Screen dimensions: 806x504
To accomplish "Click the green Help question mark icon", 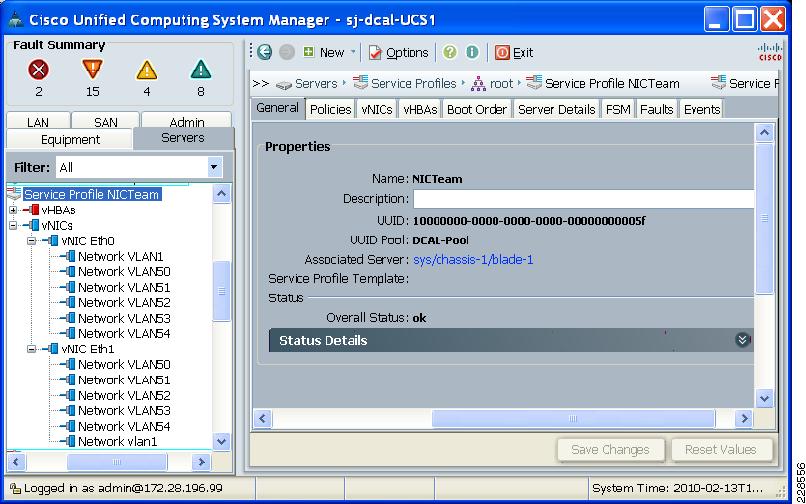I will 450,52.
